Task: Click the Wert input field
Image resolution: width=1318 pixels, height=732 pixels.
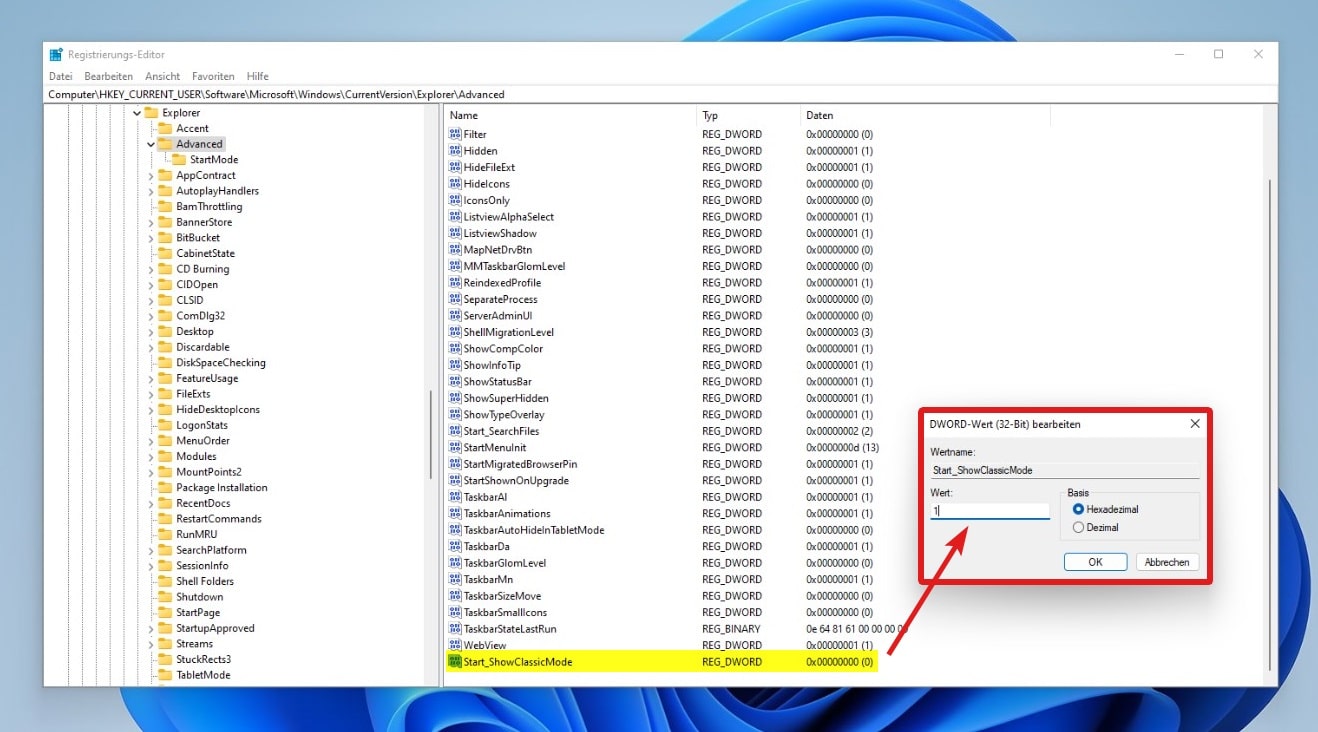Action: [989, 511]
